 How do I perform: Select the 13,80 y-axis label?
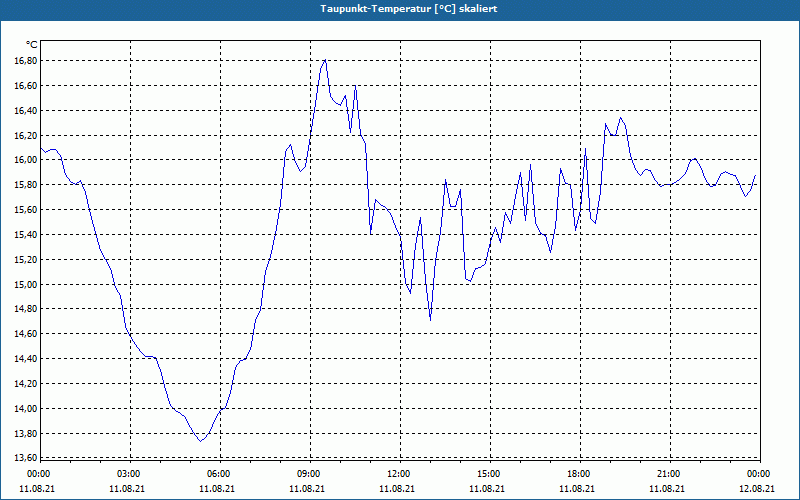pyautogui.click(x=26, y=434)
